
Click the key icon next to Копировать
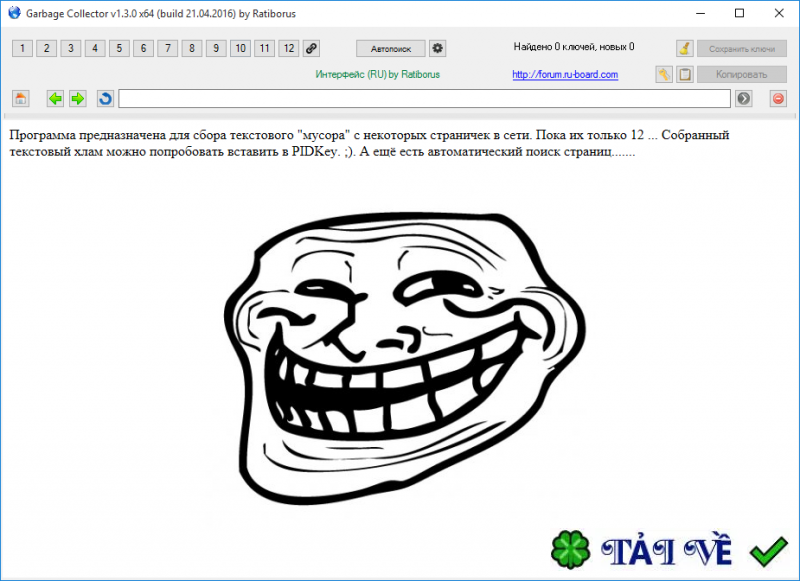coord(662,74)
